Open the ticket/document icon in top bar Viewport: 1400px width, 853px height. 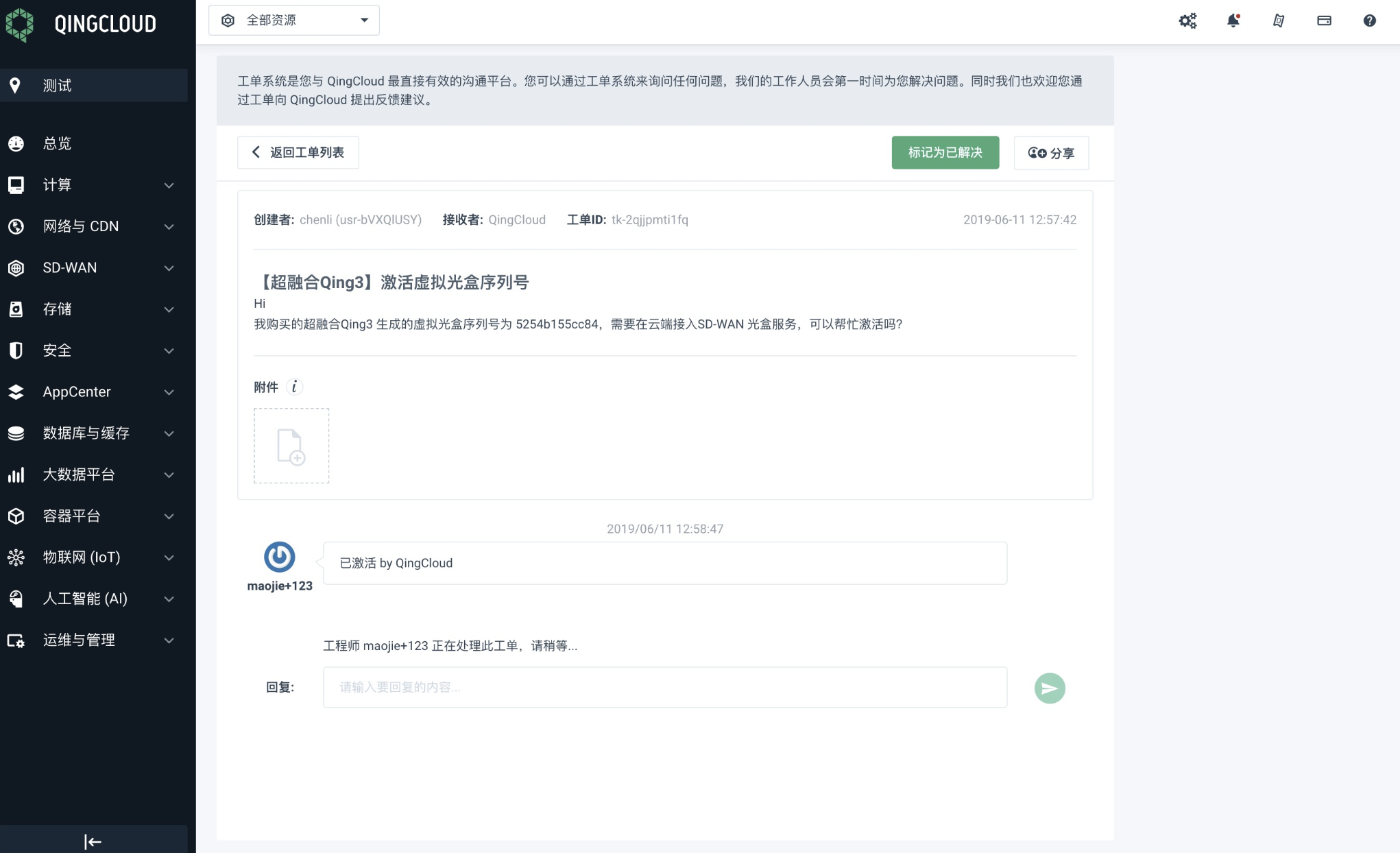pos(1279,21)
